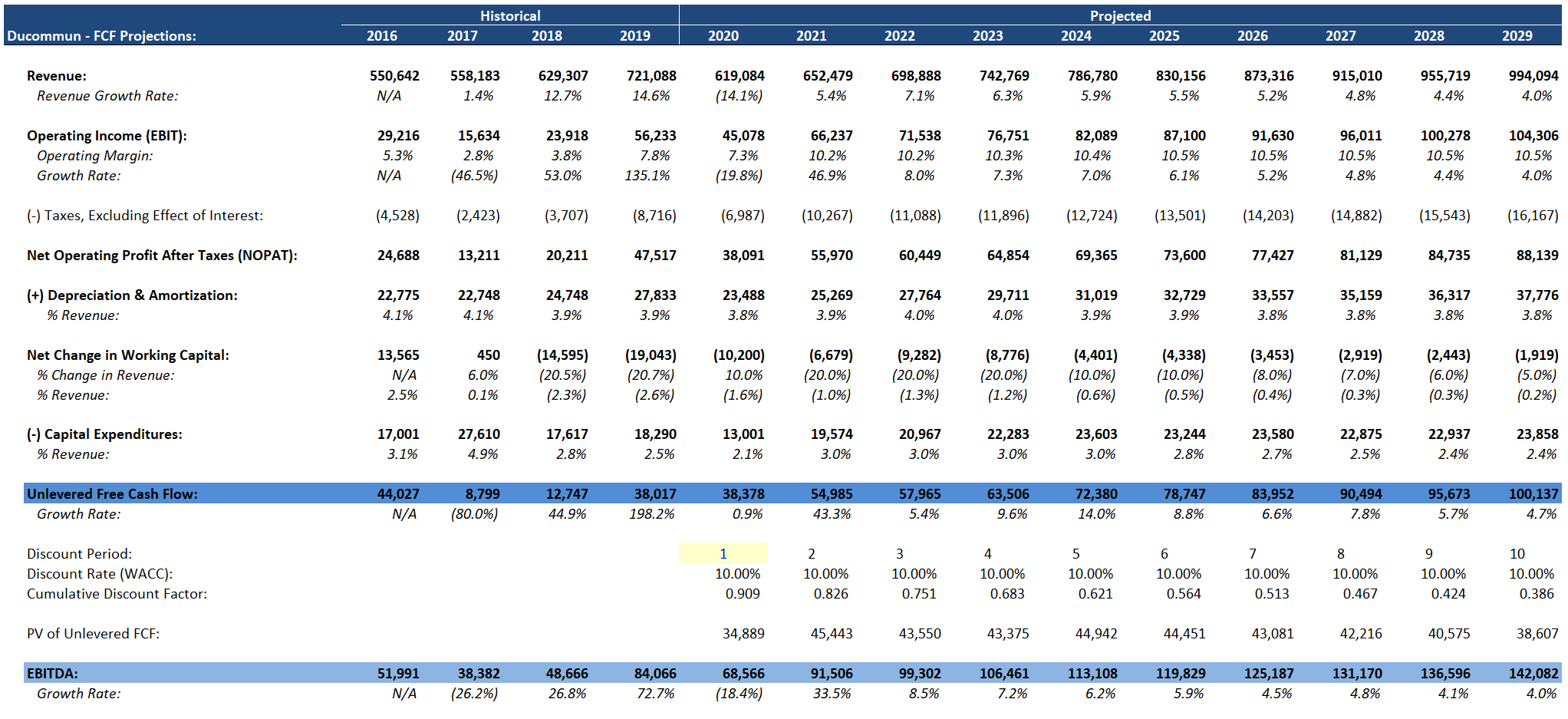The height and width of the screenshot is (719, 1568).
Task: Select 2016 EBITDA value 51,991
Action: click(x=398, y=674)
